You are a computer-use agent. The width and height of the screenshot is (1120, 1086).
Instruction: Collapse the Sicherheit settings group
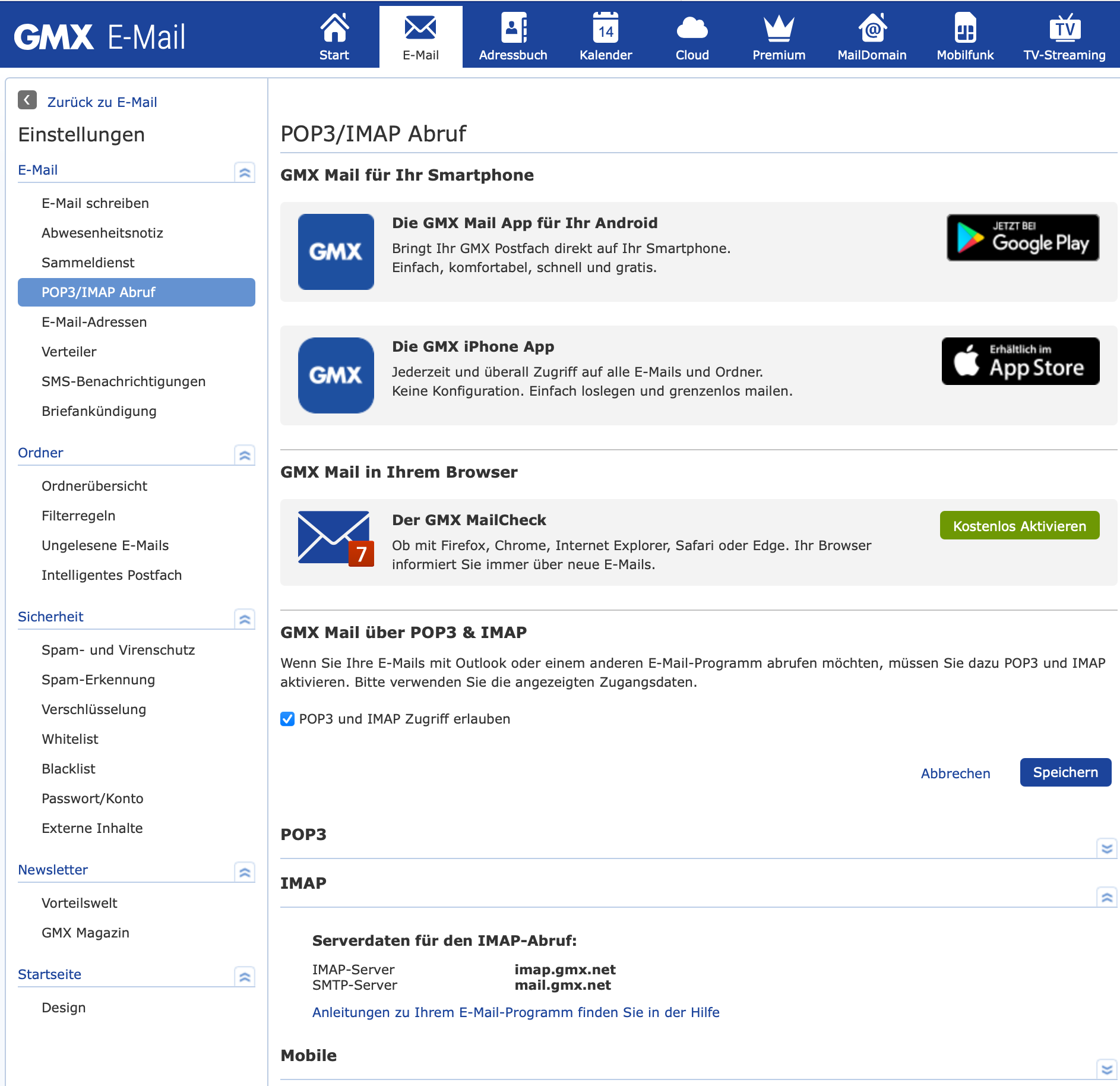coord(245,619)
